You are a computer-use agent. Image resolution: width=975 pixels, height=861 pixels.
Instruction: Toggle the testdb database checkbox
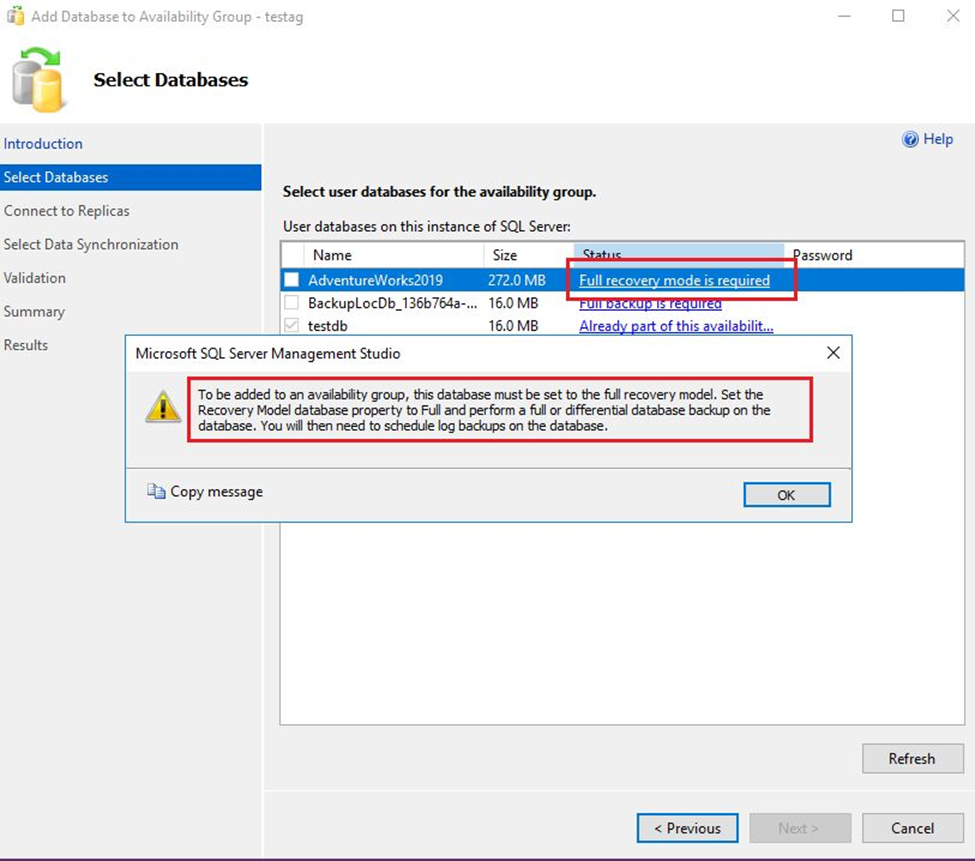coord(291,326)
